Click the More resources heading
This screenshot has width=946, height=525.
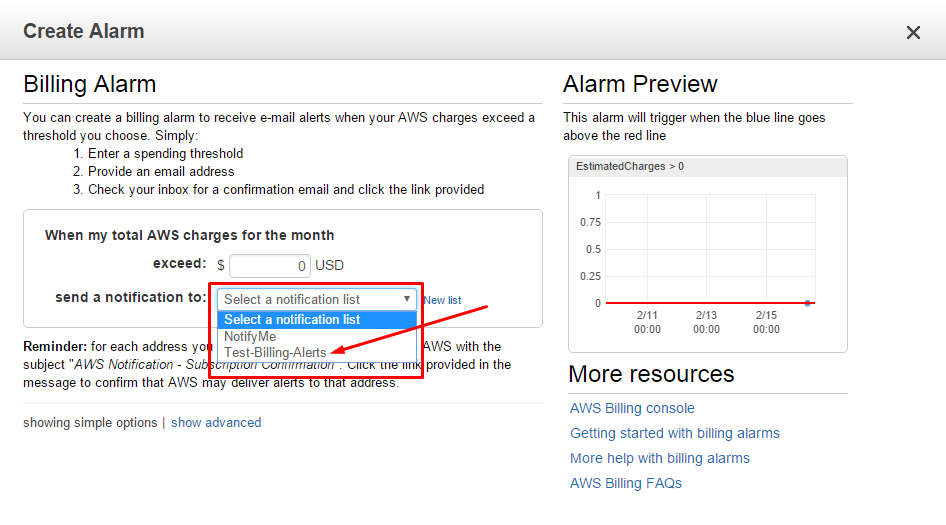pos(651,374)
